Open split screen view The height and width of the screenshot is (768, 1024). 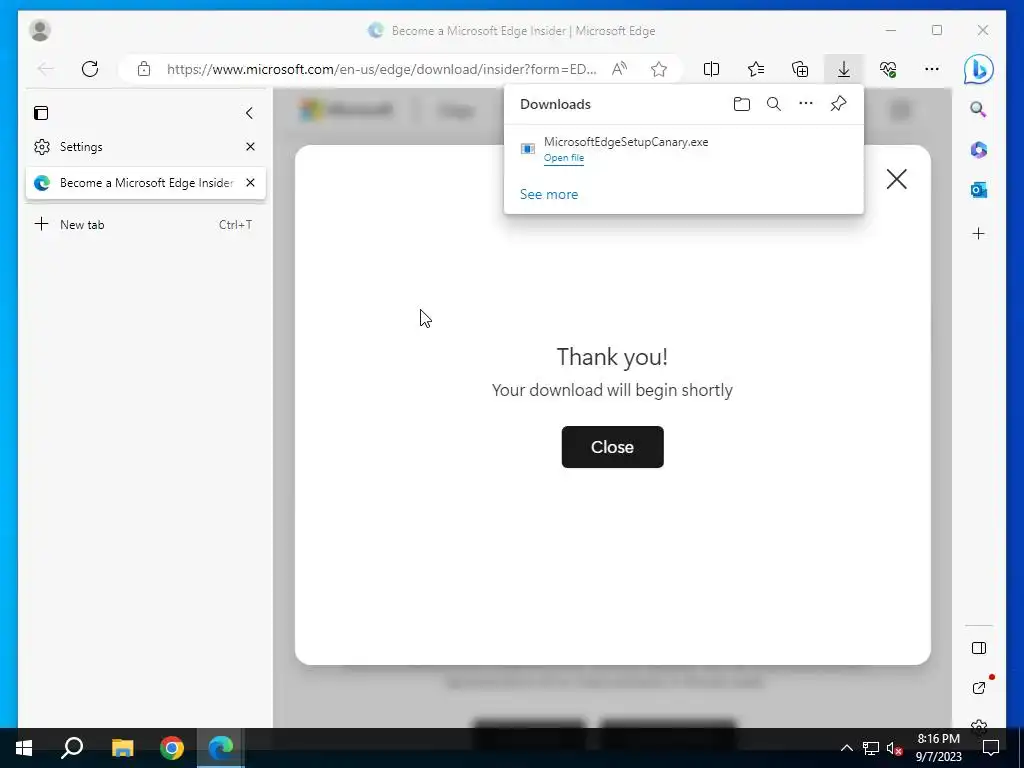[711, 69]
